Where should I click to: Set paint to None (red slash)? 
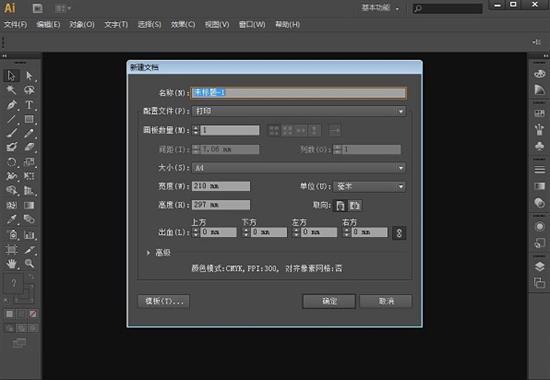[33, 314]
